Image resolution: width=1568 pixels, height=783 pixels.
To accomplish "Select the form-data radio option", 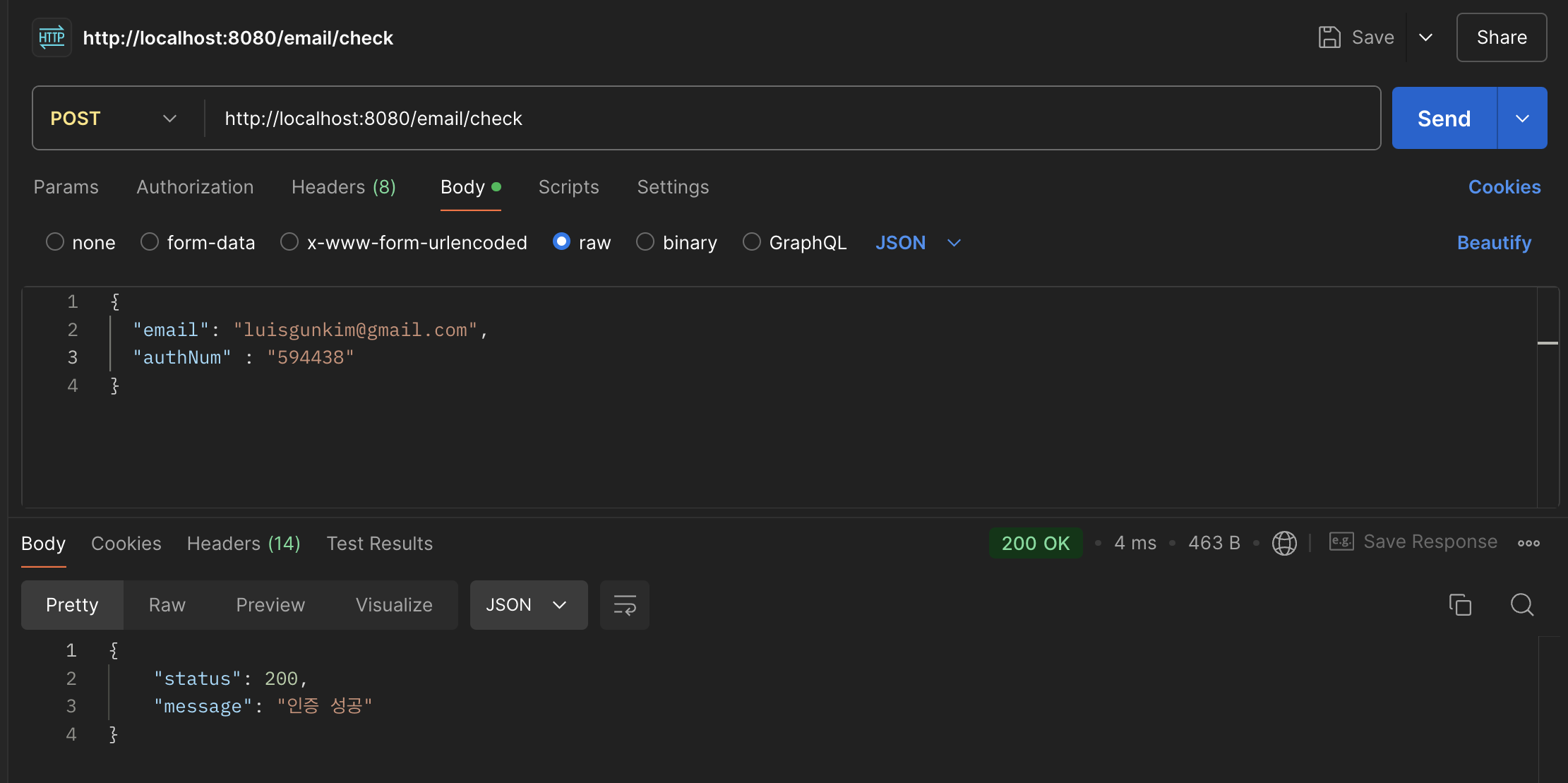I will coord(150,242).
